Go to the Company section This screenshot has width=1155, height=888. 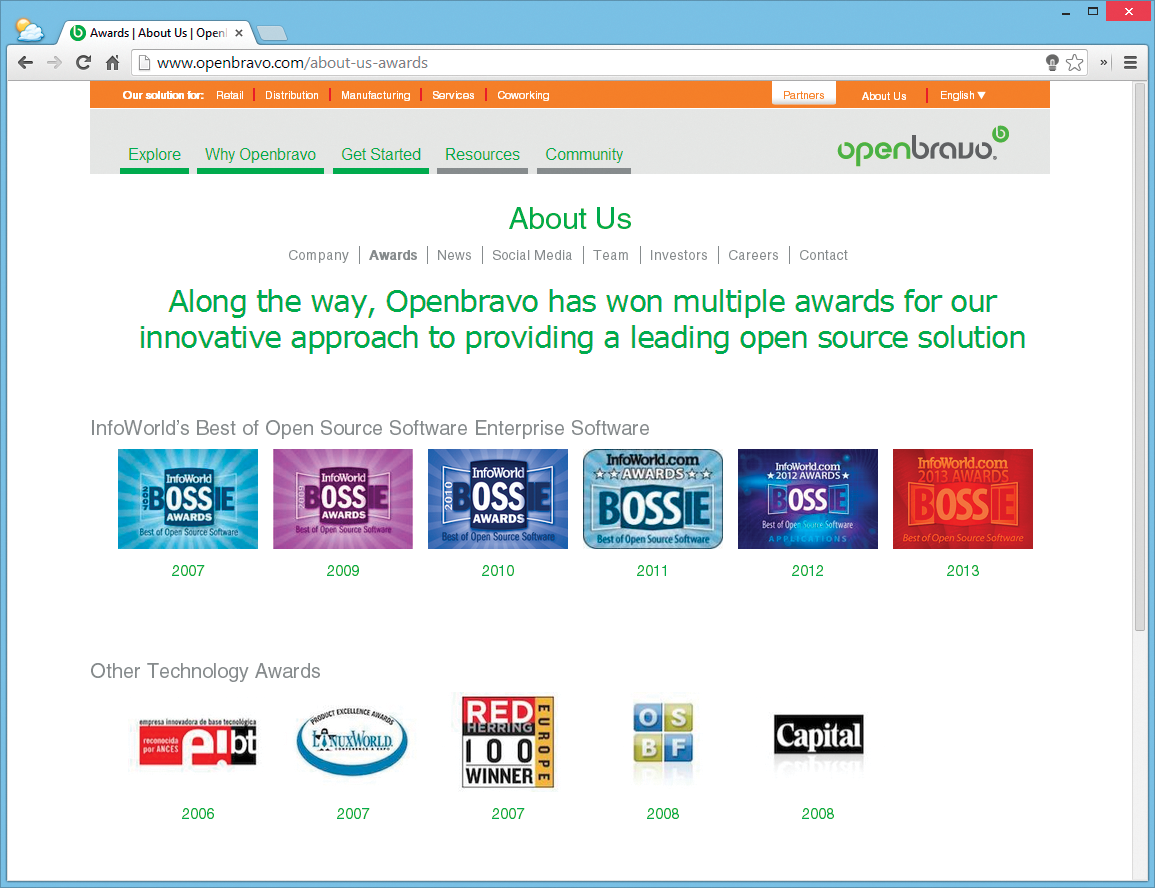[318, 255]
